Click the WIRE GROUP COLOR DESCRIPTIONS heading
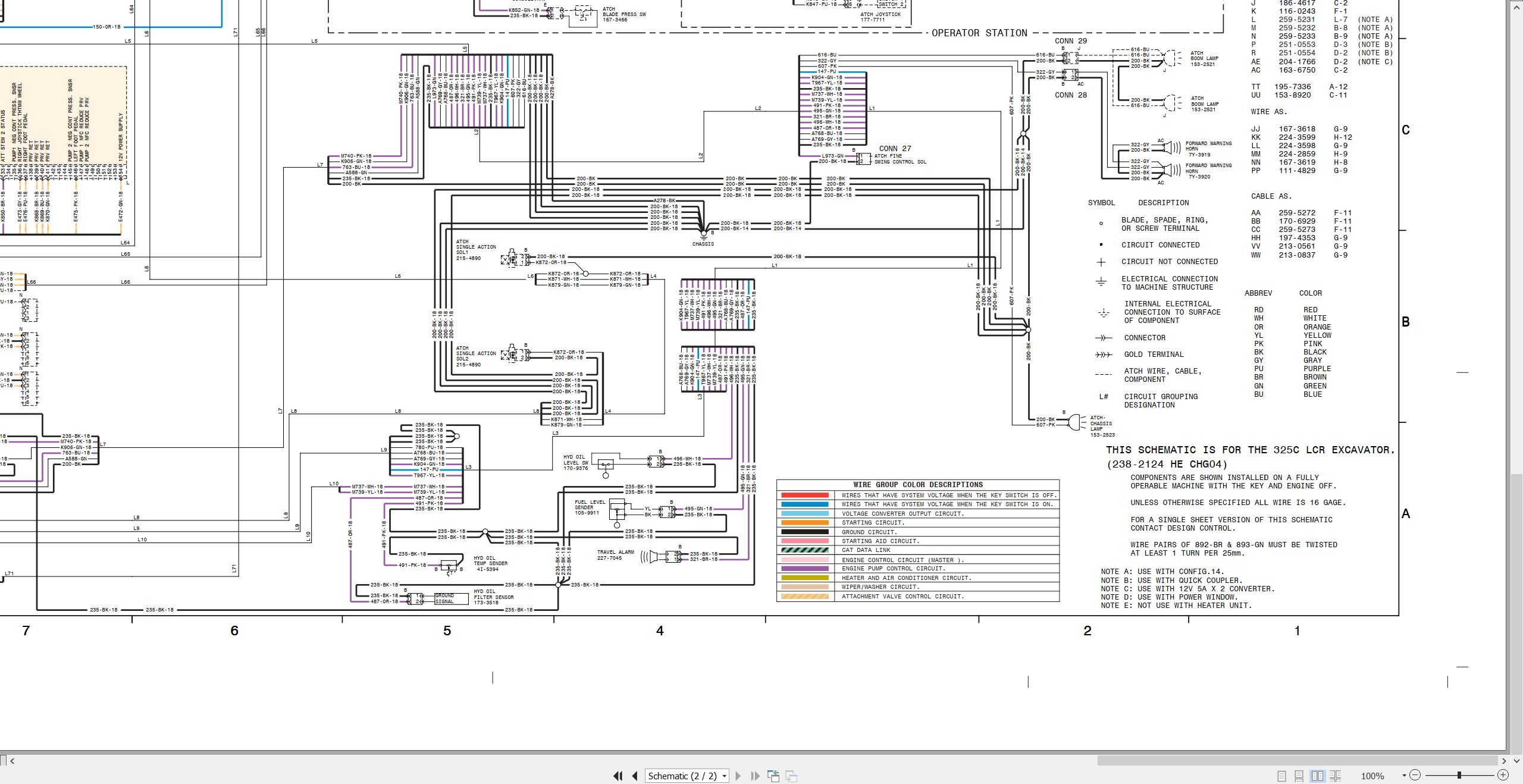This screenshot has height=784, width=1523. pyautogui.click(x=918, y=485)
